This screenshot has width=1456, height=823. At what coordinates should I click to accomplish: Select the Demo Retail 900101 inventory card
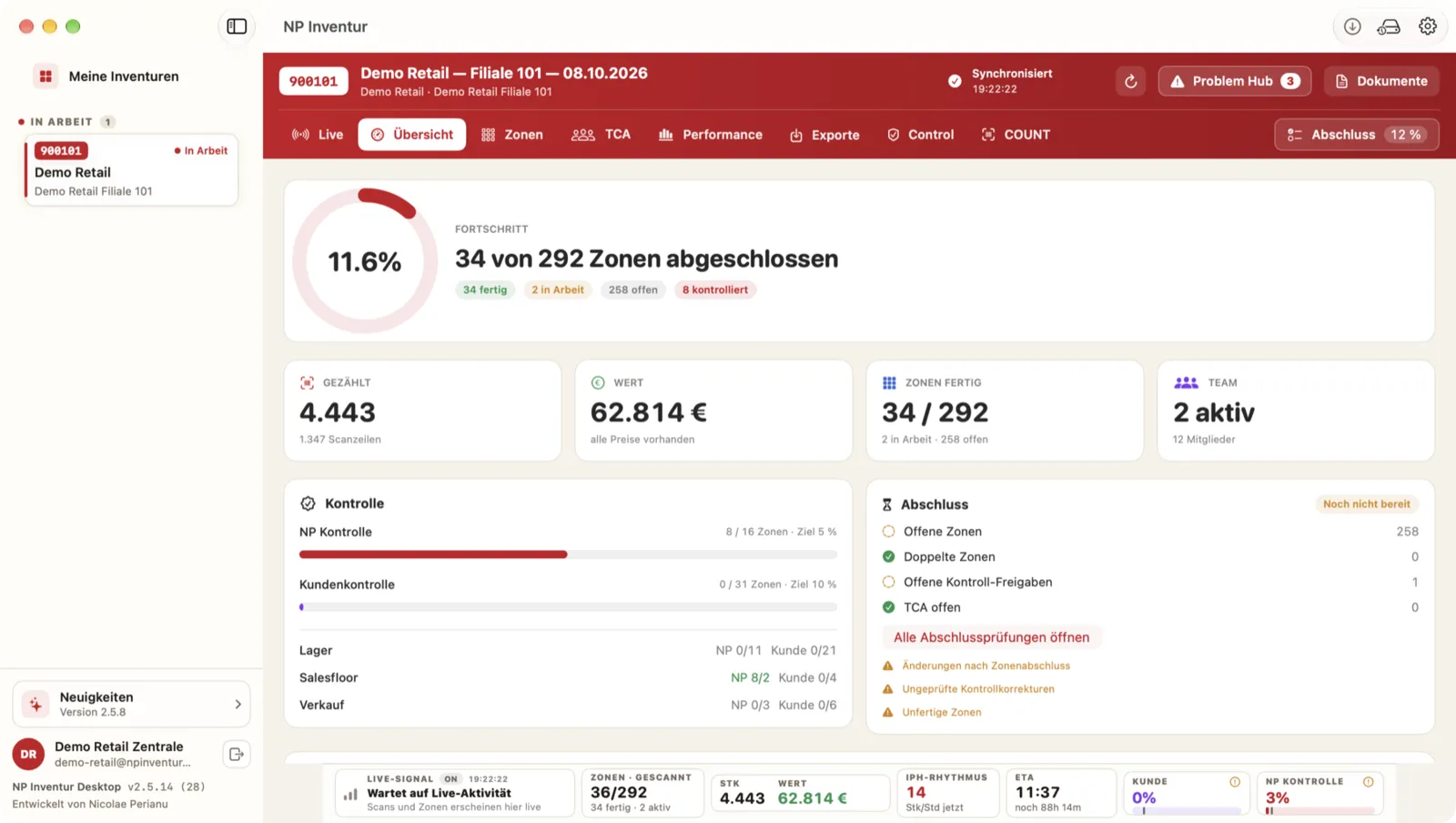coord(131,170)
